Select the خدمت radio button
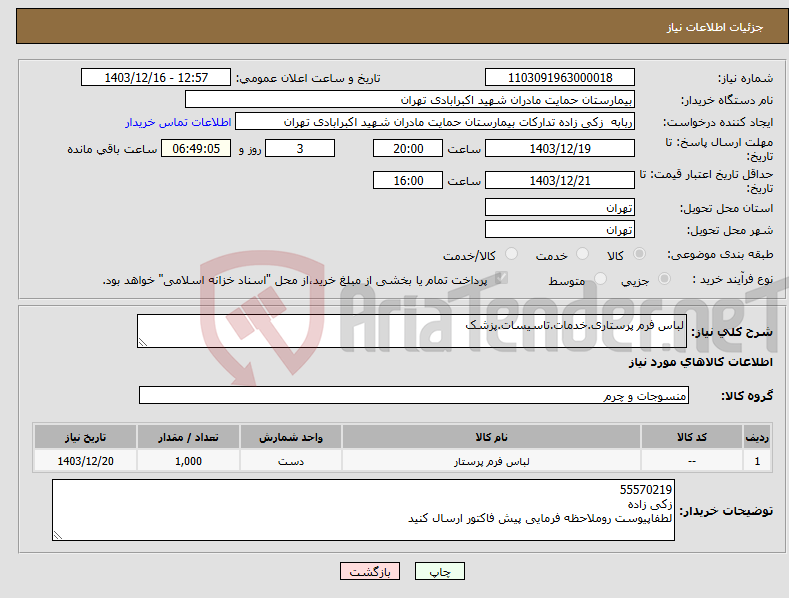 click(x=582, y=254)
